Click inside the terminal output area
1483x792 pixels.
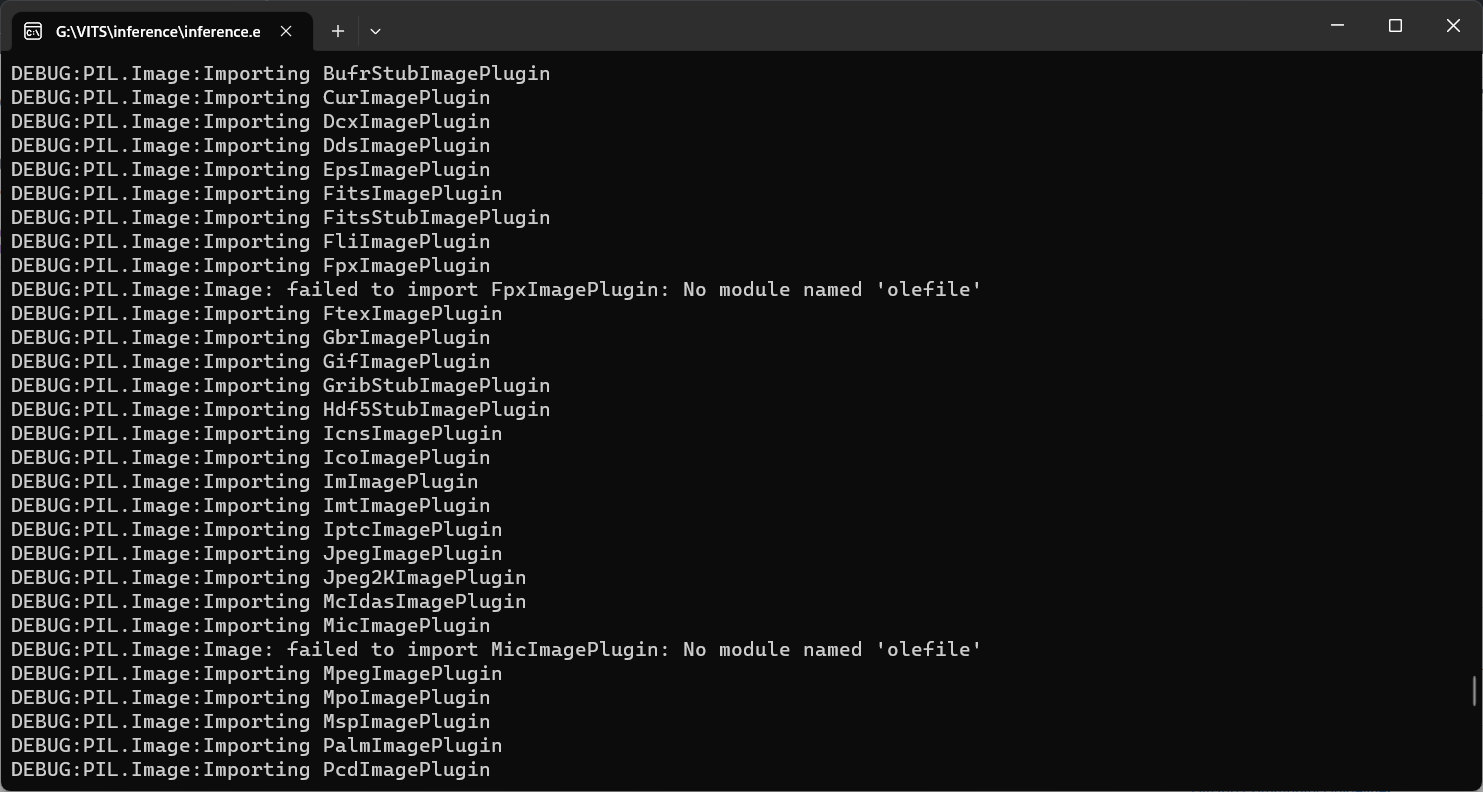pos(740,450)
